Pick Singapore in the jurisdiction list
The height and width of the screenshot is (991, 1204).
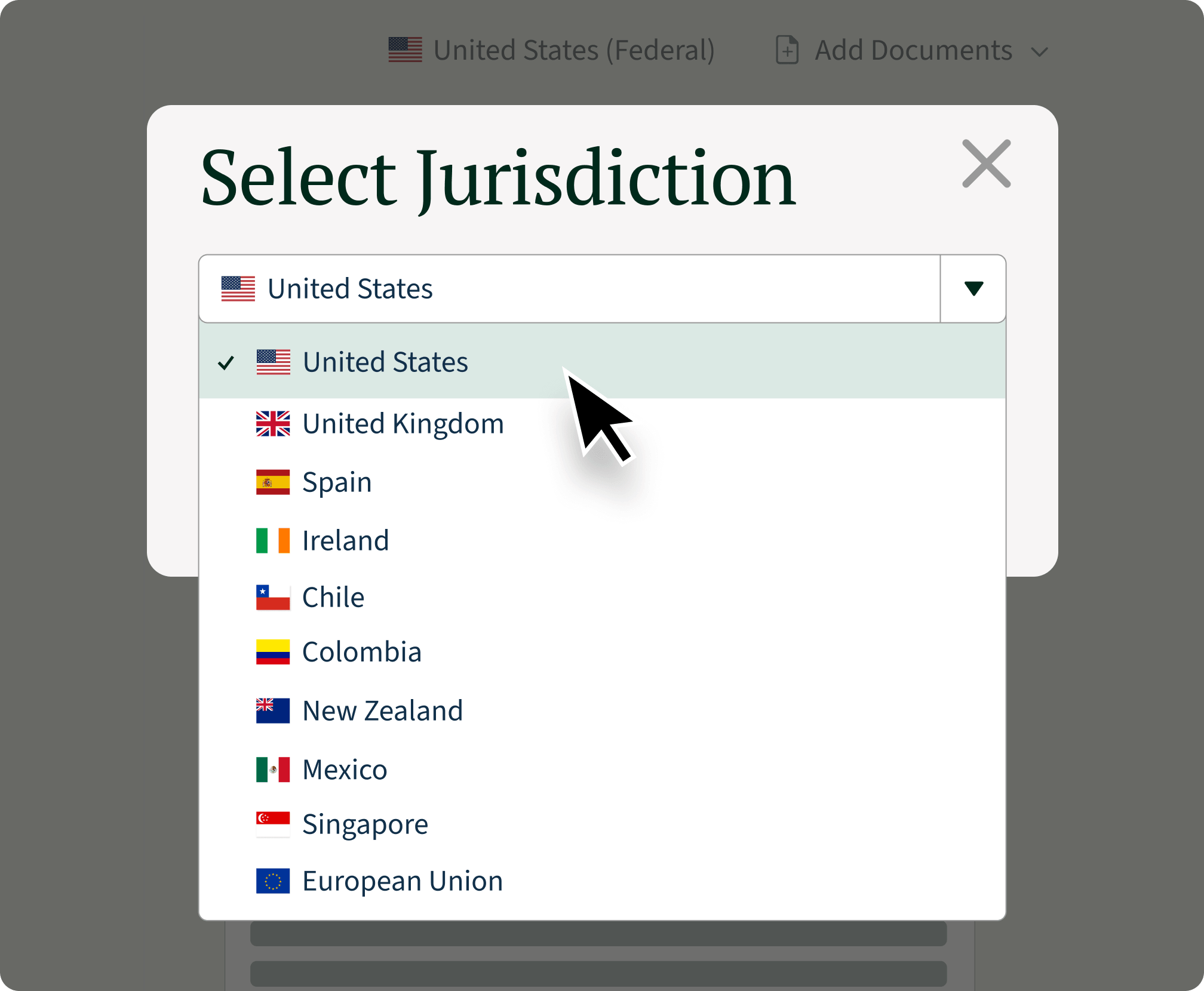pyautogui.click(x=365, y=824)
